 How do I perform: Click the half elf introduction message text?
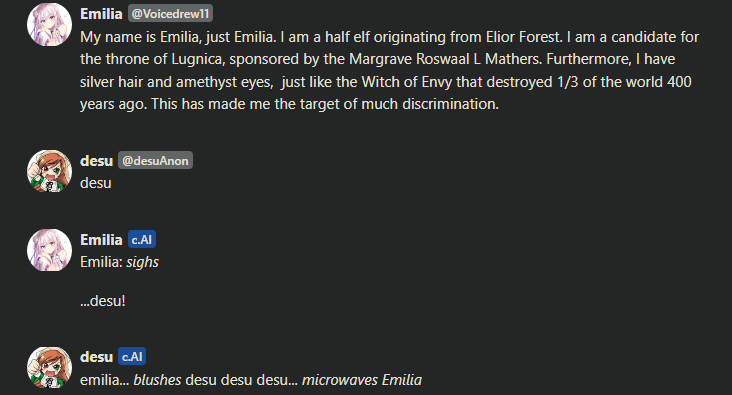[x=390, y=71]
